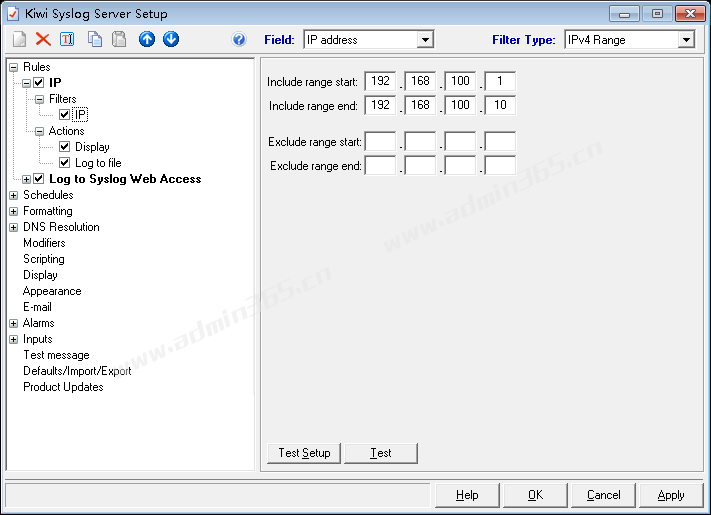Click the red X Delete icon
The height and width of the screenshot is (515, 711).
[43, 39]
